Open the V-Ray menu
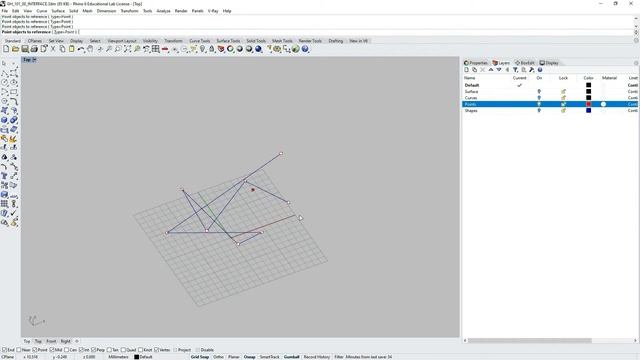Viewport: 640px width, 360px height. [213, 11]
